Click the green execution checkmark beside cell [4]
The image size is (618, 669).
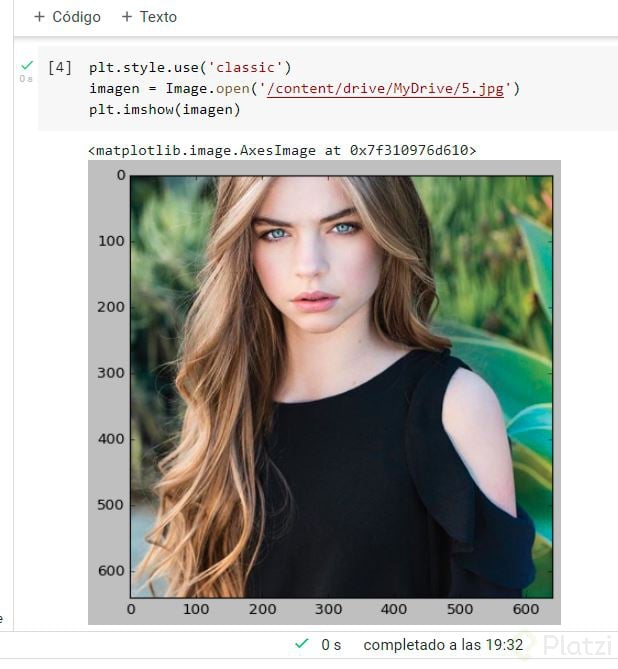tap(27, 66)
